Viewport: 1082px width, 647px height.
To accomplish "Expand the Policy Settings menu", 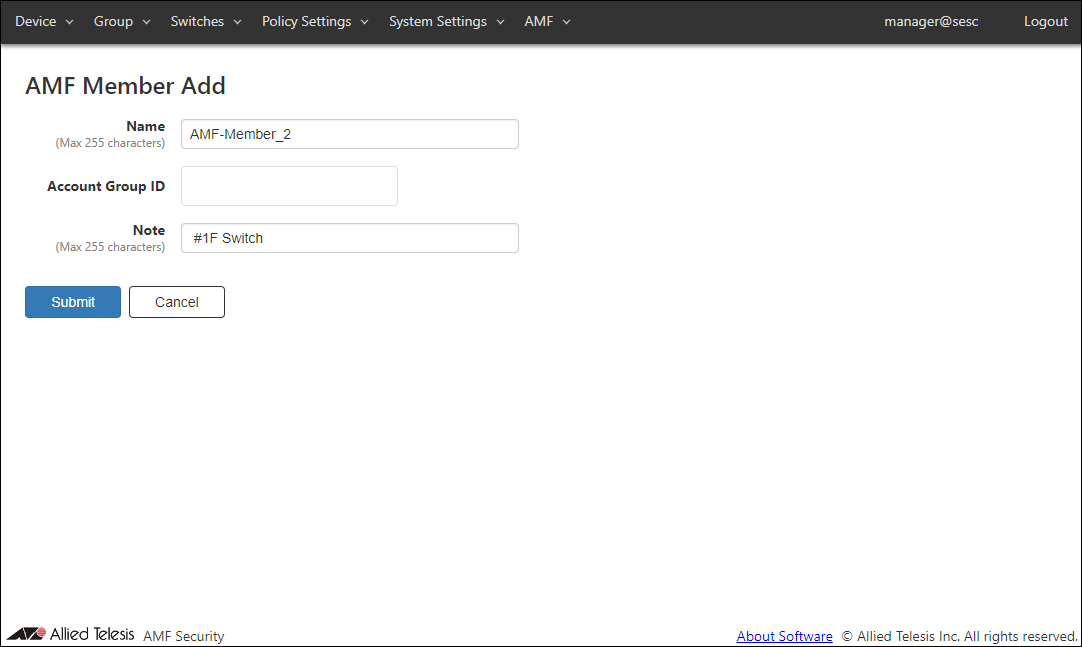I will 315,21.
